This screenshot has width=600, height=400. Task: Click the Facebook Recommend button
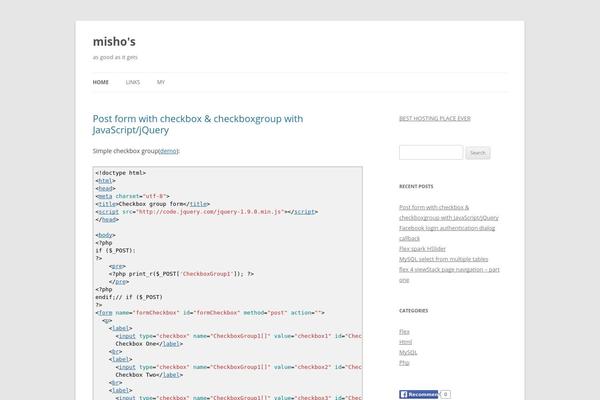[x=419, y=394]
